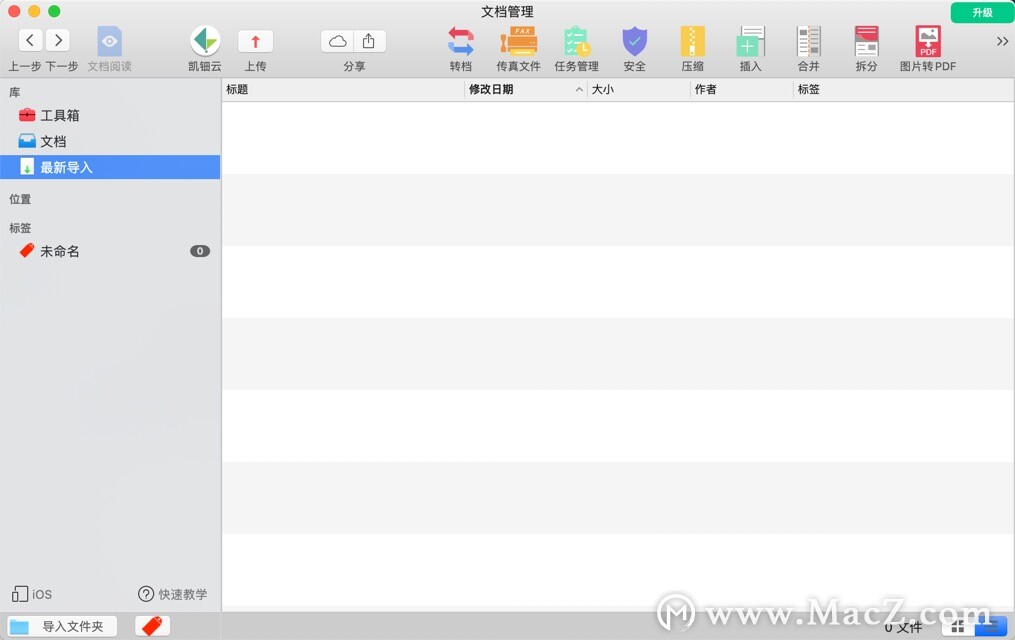Open the 转档 (convert) tool
1015x640 pixels.
[460, 45]
